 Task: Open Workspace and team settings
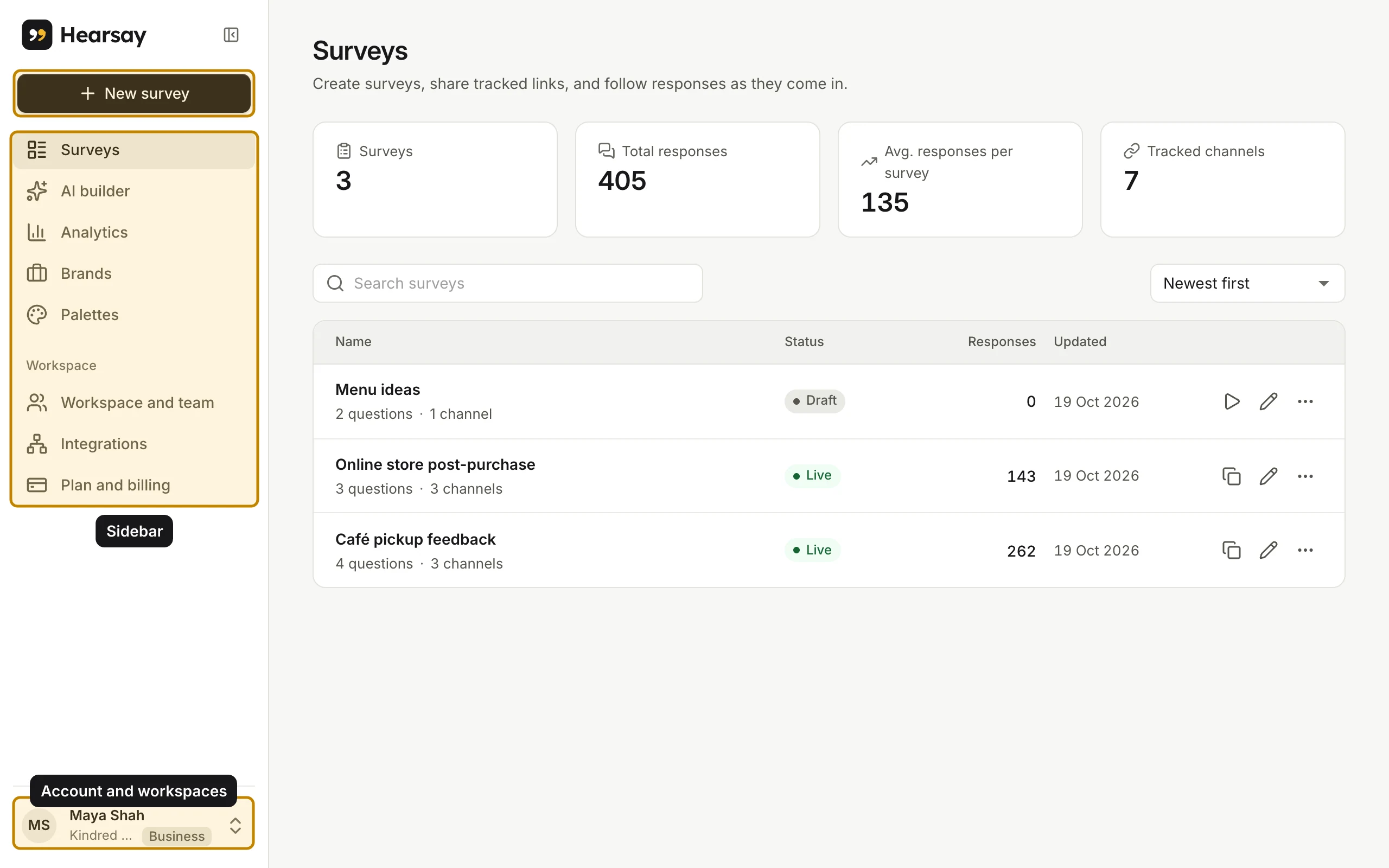pos(133,403)
